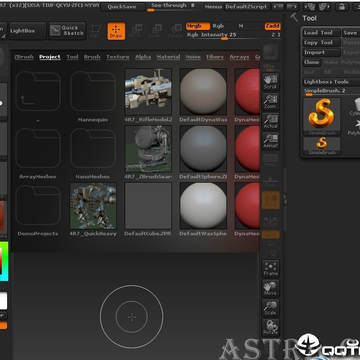Toggle the Persp perspective button
This screenshot has width=360, height=360.
coord(270,161)
